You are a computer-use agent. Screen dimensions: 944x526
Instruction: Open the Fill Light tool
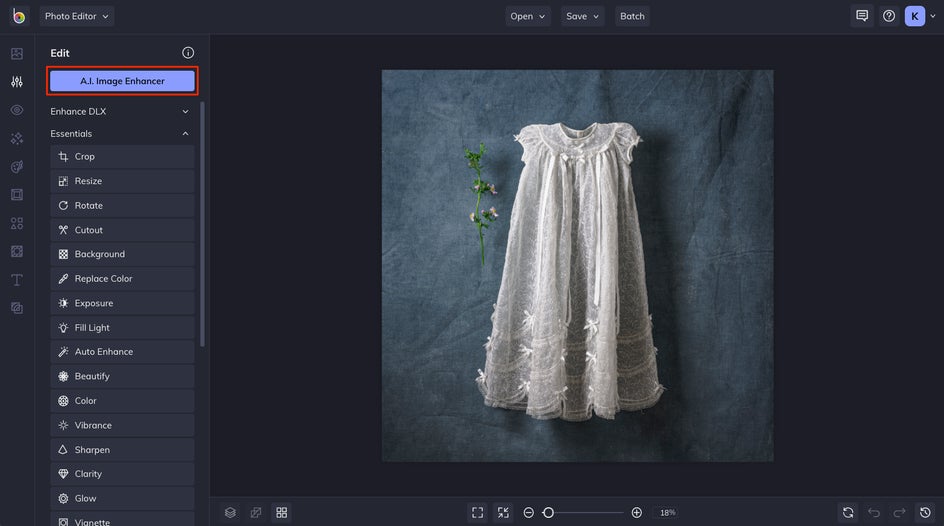pyautogui.click(x=122, y=328)
